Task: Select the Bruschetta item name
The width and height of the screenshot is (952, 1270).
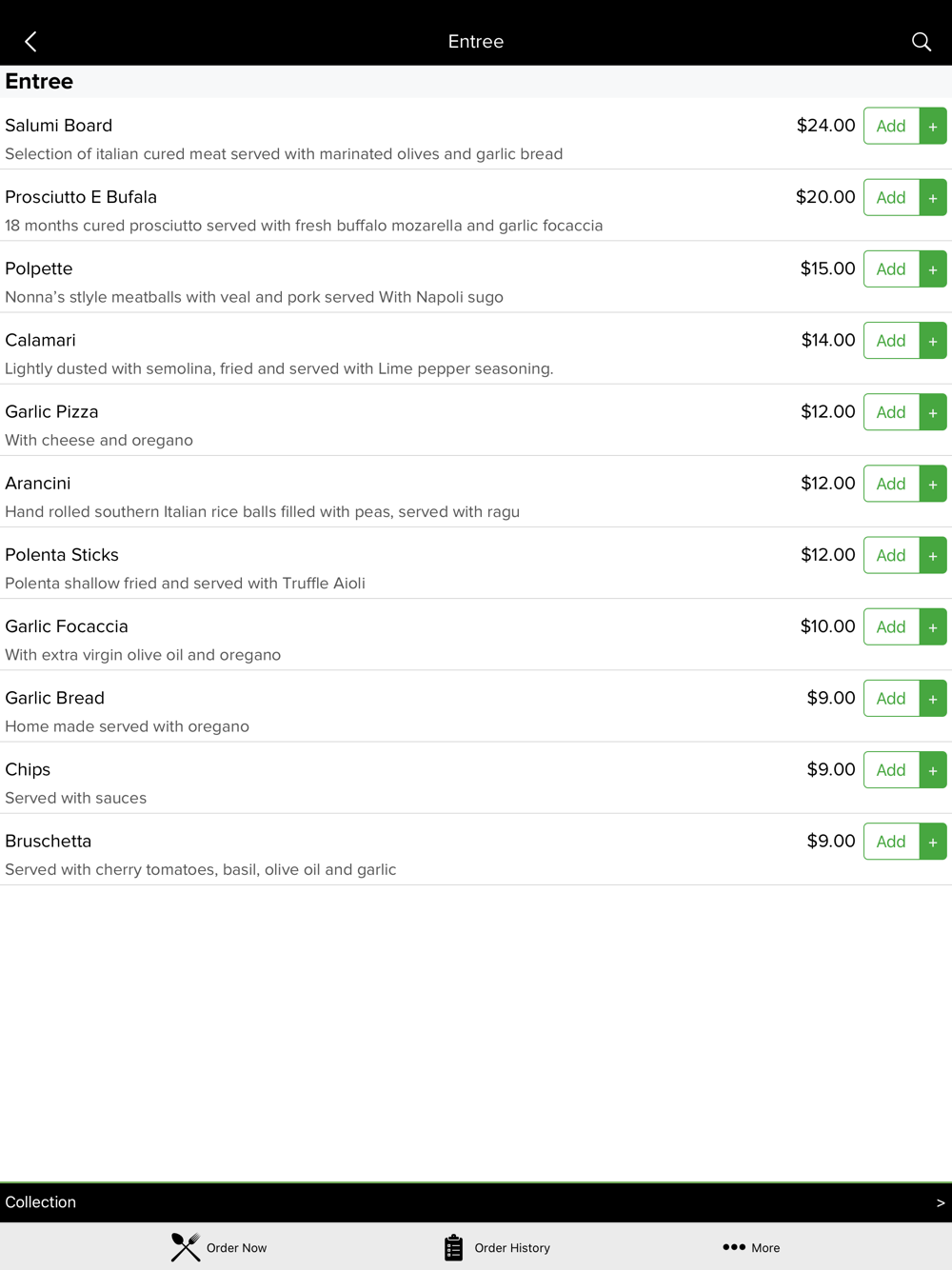Action: (x=49, y=841)
